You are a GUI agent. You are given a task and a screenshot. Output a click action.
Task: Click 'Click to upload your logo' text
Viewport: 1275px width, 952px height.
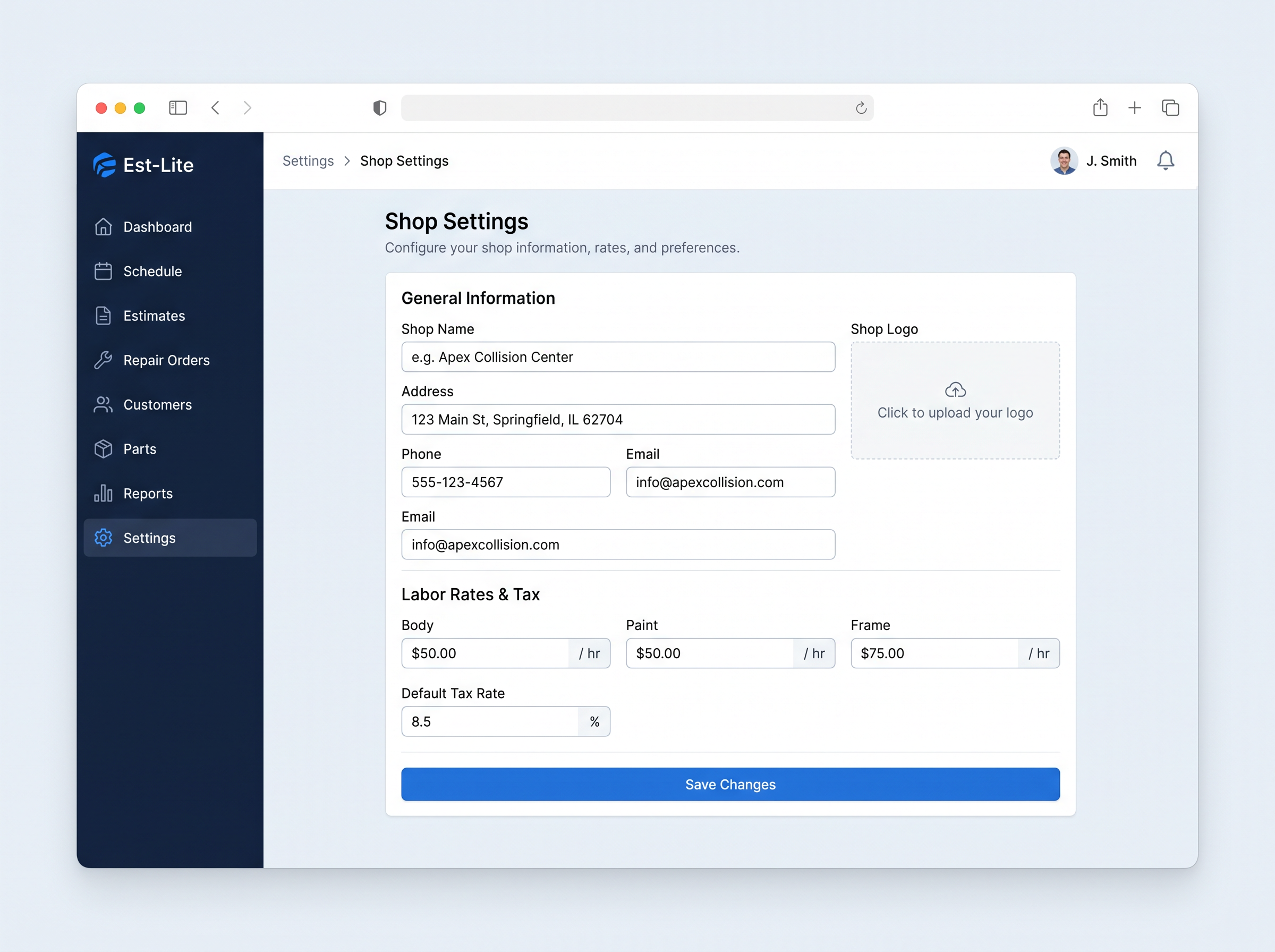point(955,413)
